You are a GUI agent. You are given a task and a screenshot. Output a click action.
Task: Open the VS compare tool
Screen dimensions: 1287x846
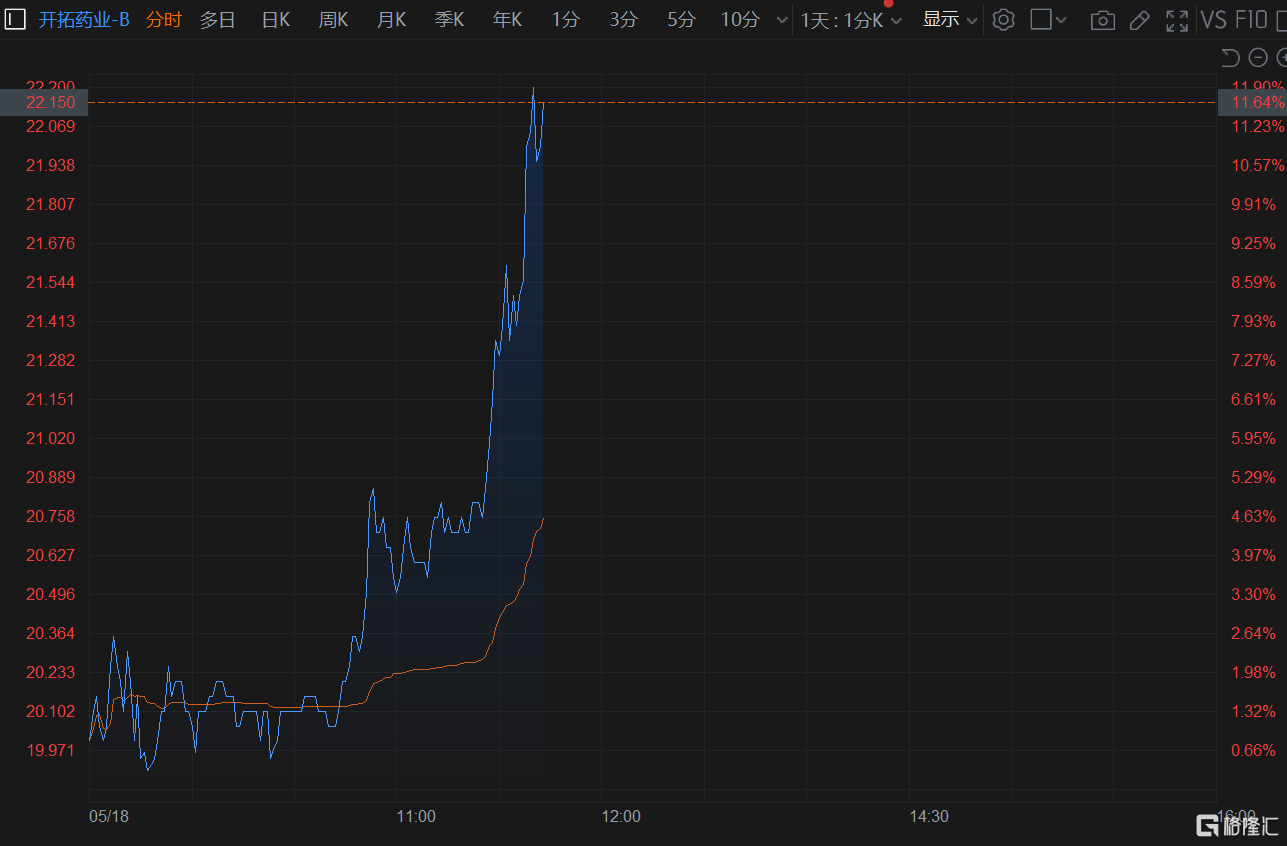click(x=1213, y=20)
